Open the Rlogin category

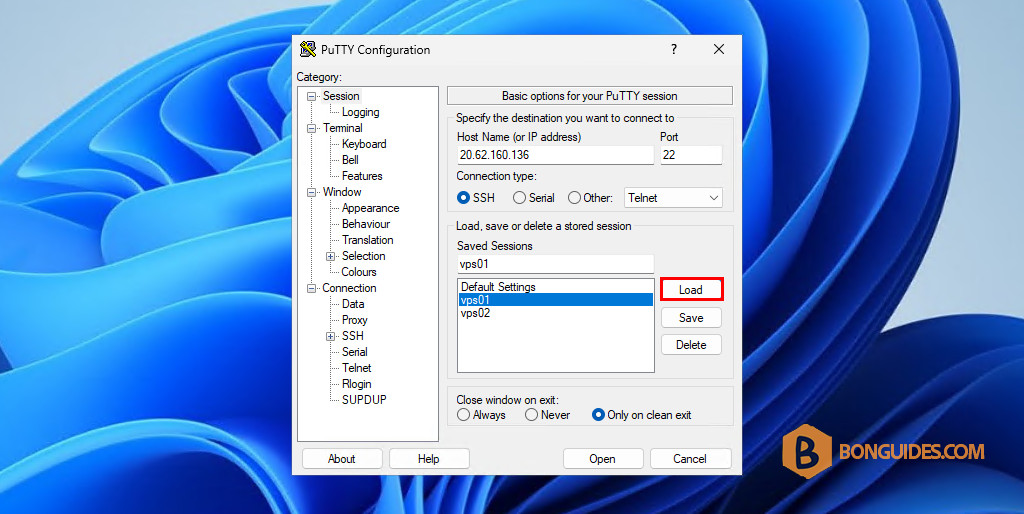click(x=357, y=384)
